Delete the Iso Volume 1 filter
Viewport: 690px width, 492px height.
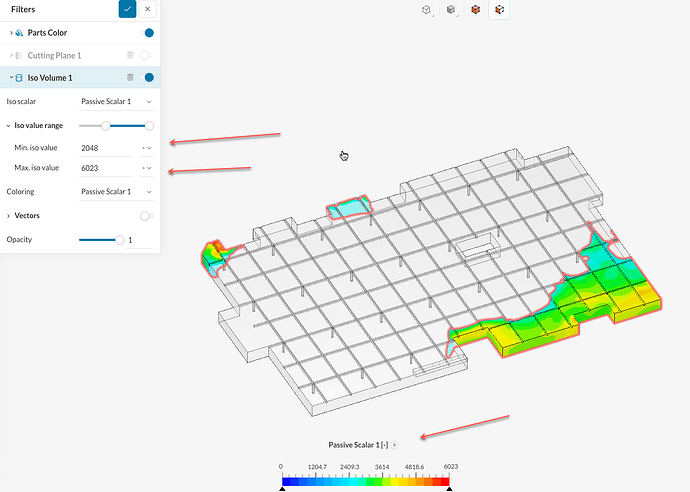pos(130,77)
